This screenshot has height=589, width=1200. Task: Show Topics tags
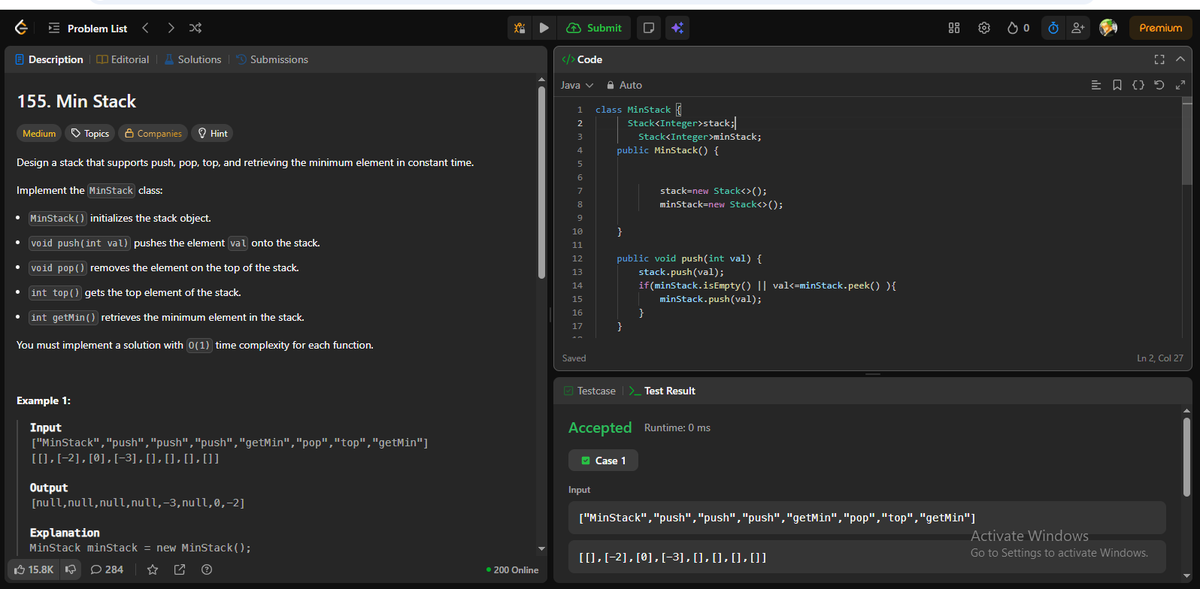[x=90, y=133]
